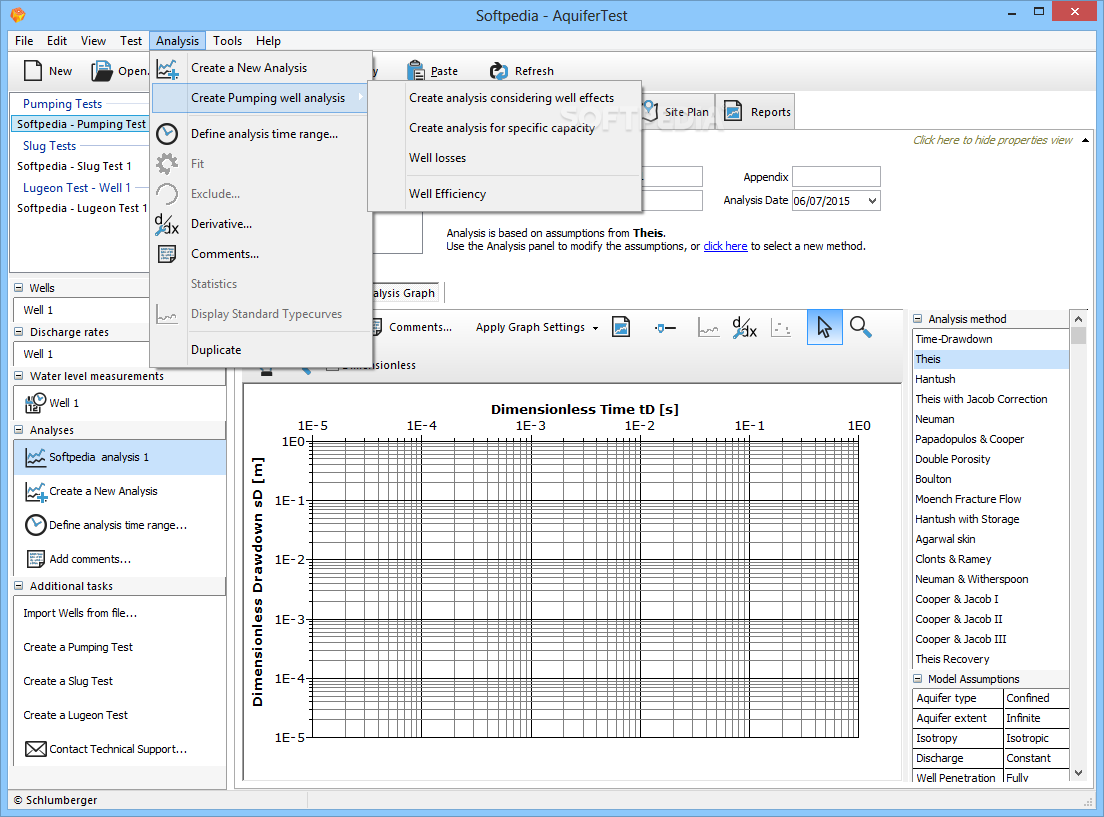This screenshot has height=817, width=1104.
Task: Switch to the Site Plan tab
Action: [677, 112]
